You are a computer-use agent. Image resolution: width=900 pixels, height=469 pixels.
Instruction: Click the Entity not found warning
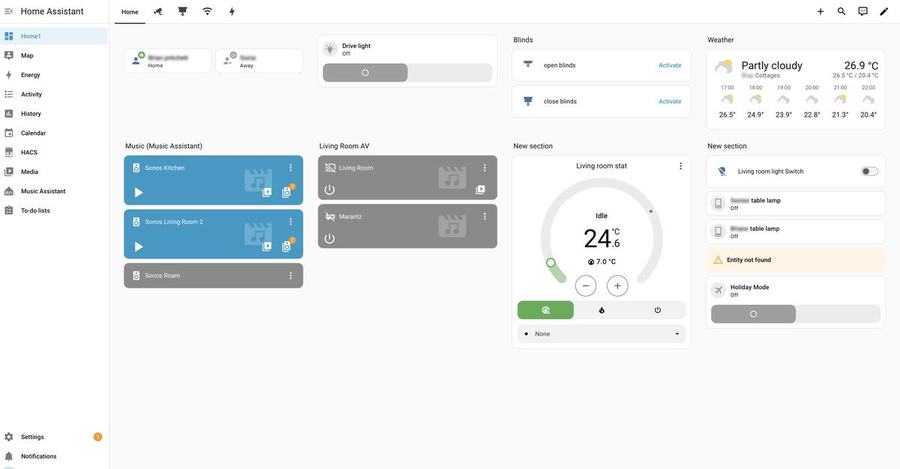click(796, 260)
